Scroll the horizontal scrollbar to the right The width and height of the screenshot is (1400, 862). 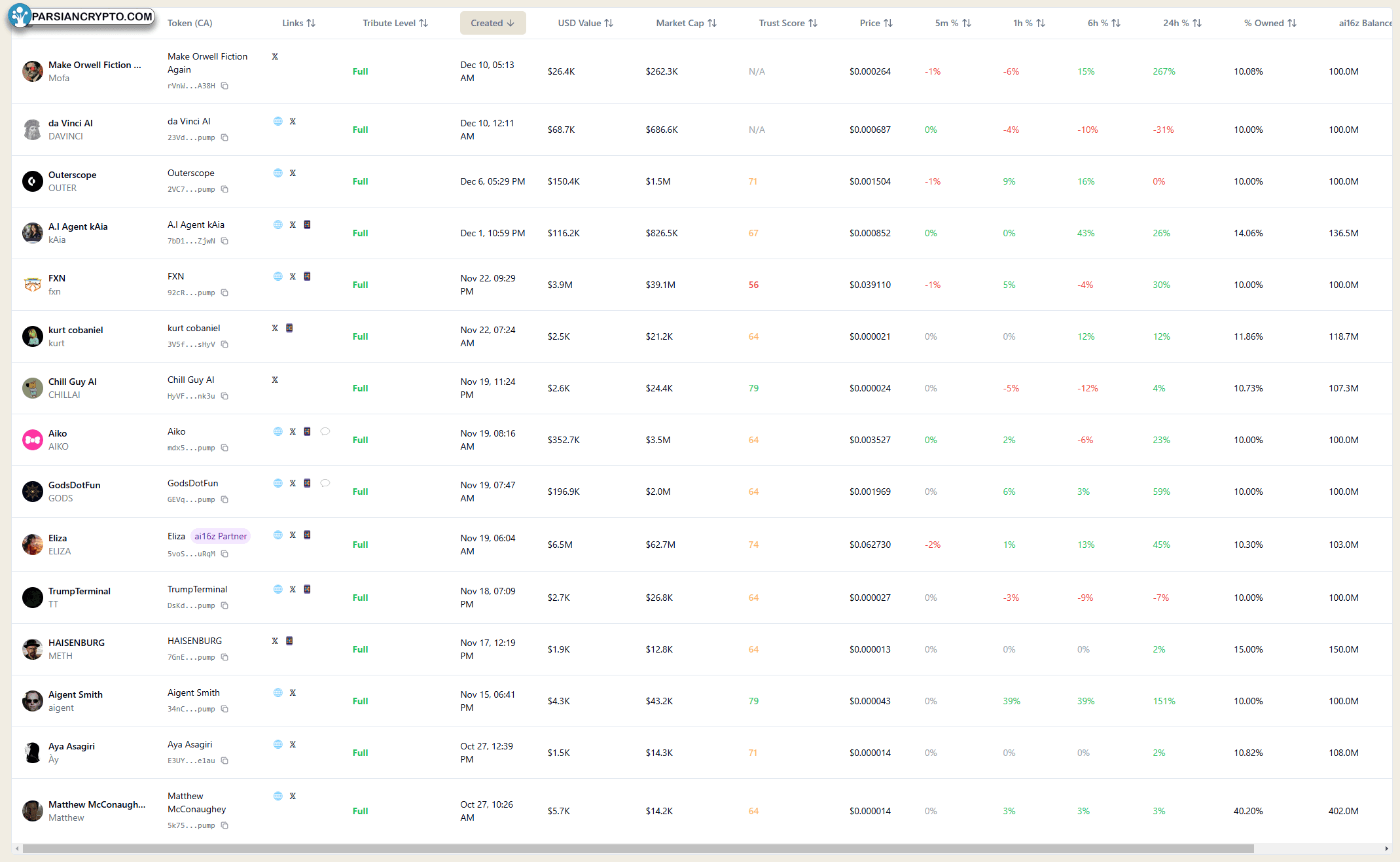click(x=1386, y=849)
